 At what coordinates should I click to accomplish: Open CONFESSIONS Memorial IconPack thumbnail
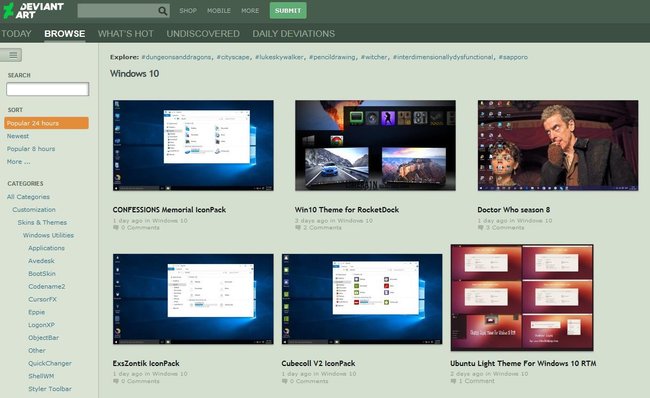(x=193, y=146)
